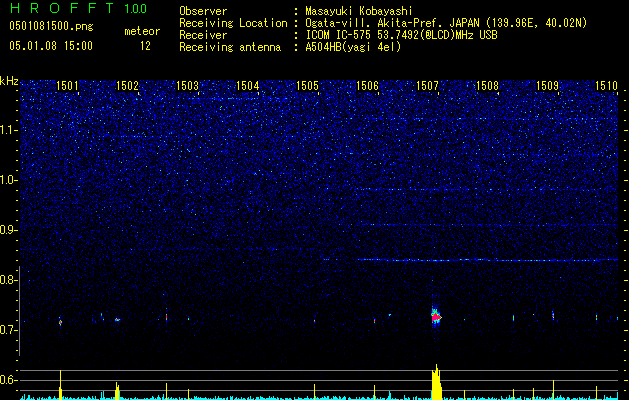Click the ICOM IC-575 receiver frequency text

coord(401,35)
